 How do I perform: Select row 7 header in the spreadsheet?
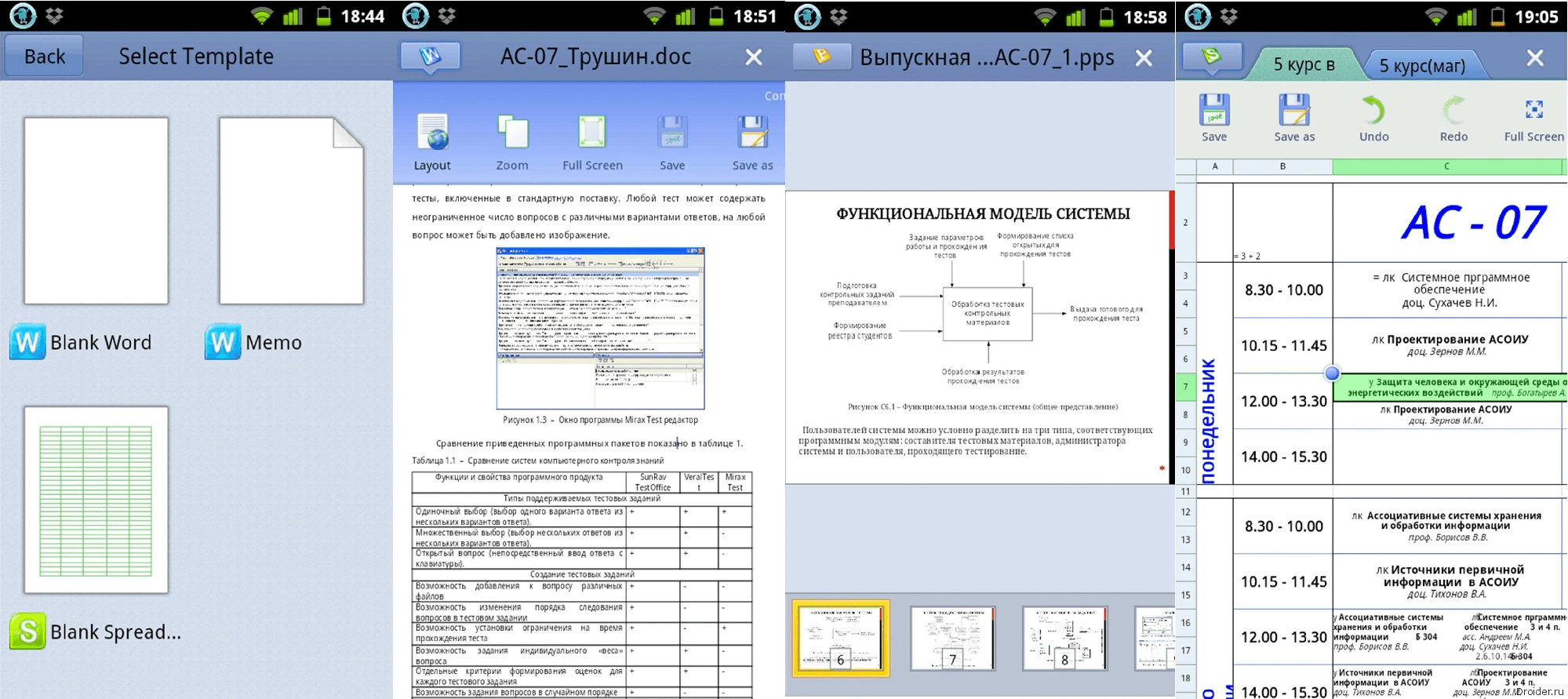[1185, 387]
